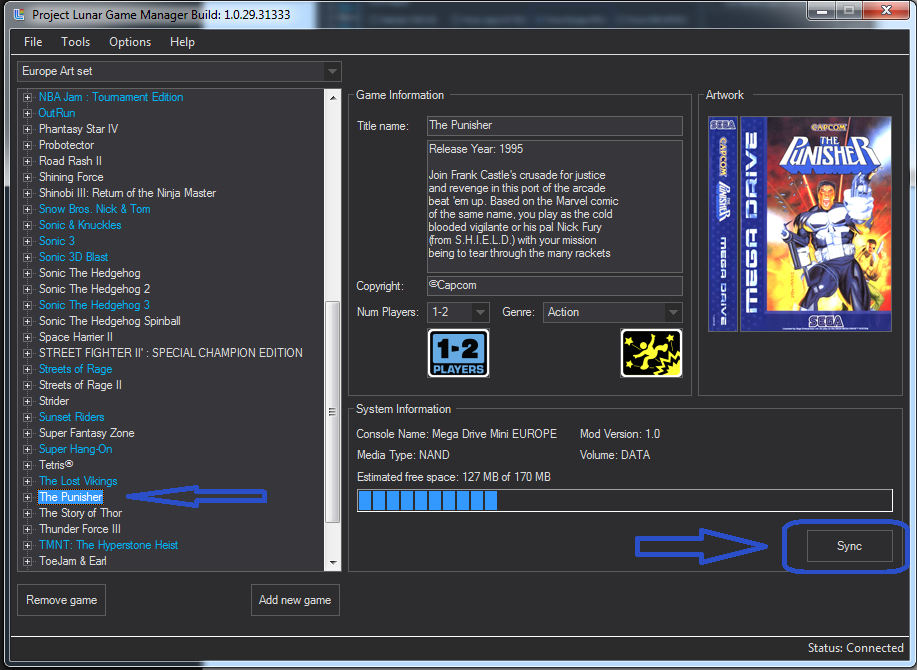This screenshot has height=670, width=917.
Task: Open the File menu
Action: pos(32,42)
